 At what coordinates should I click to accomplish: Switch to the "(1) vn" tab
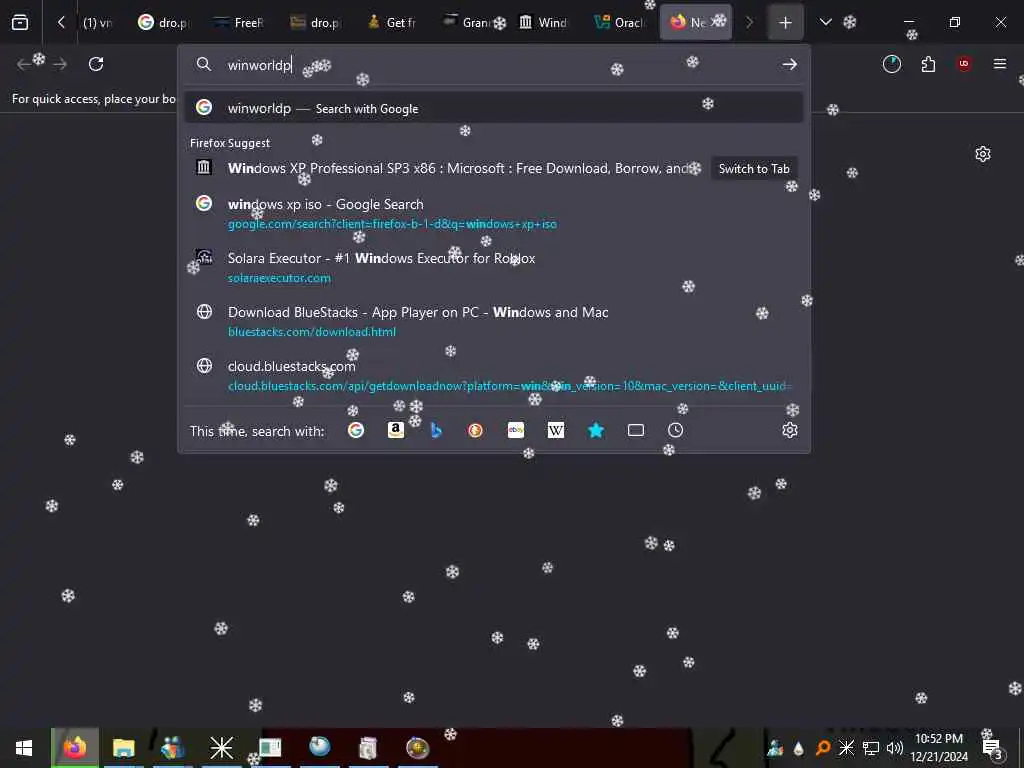(97, 22)
